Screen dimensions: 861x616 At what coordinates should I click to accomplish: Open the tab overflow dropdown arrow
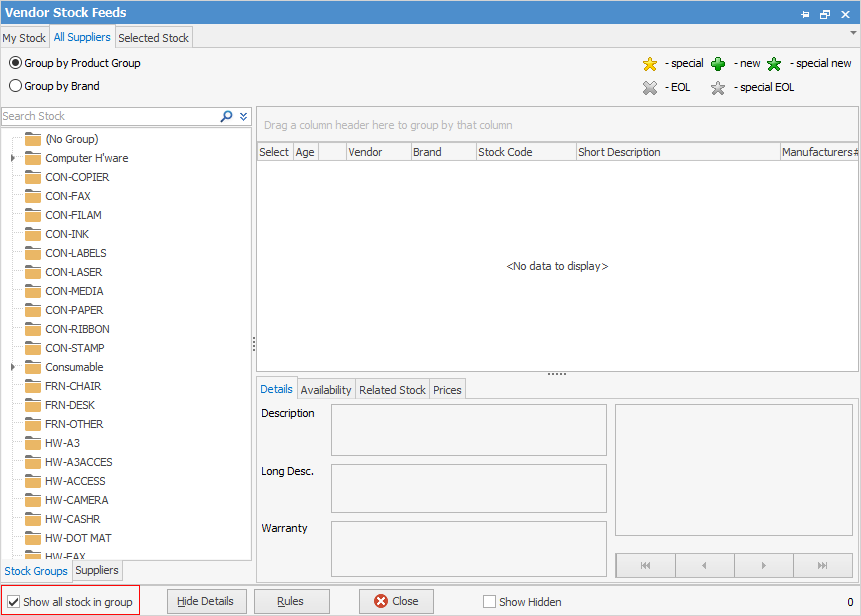pos(853,33)
